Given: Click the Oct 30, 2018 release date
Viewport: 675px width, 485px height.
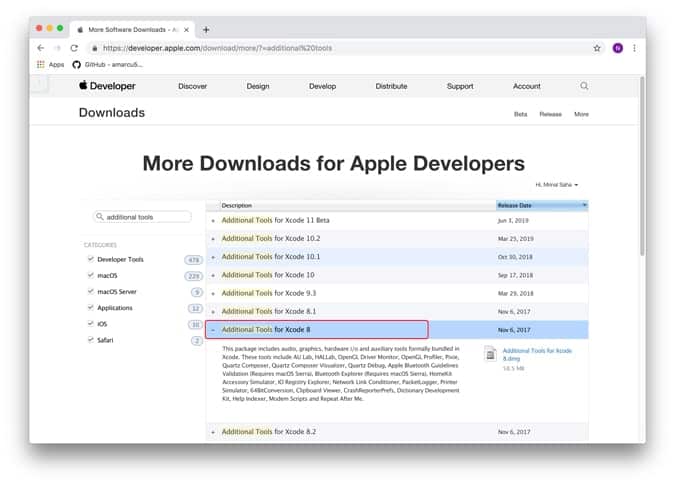Looking at the screenshot, I should (515, 257).
